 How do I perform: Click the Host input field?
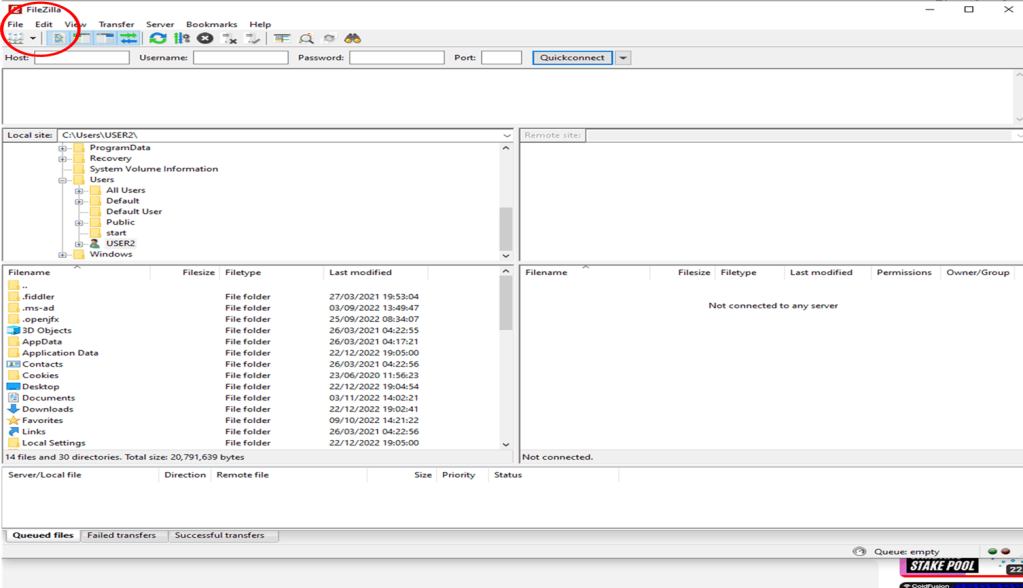click(x=82, y=58)
